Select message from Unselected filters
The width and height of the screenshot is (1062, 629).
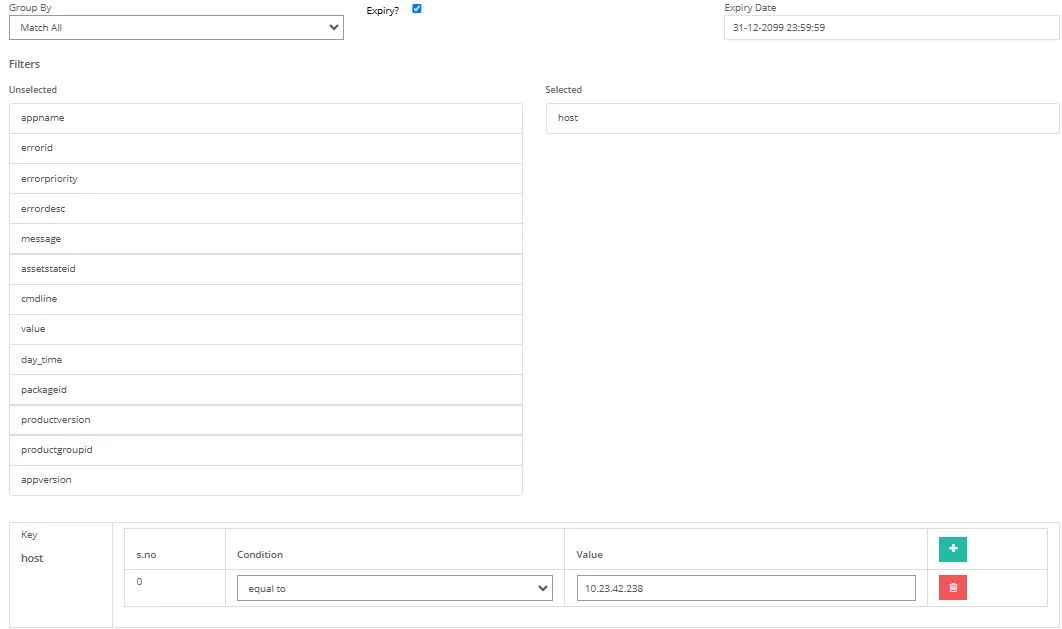[x=265, y=239]
